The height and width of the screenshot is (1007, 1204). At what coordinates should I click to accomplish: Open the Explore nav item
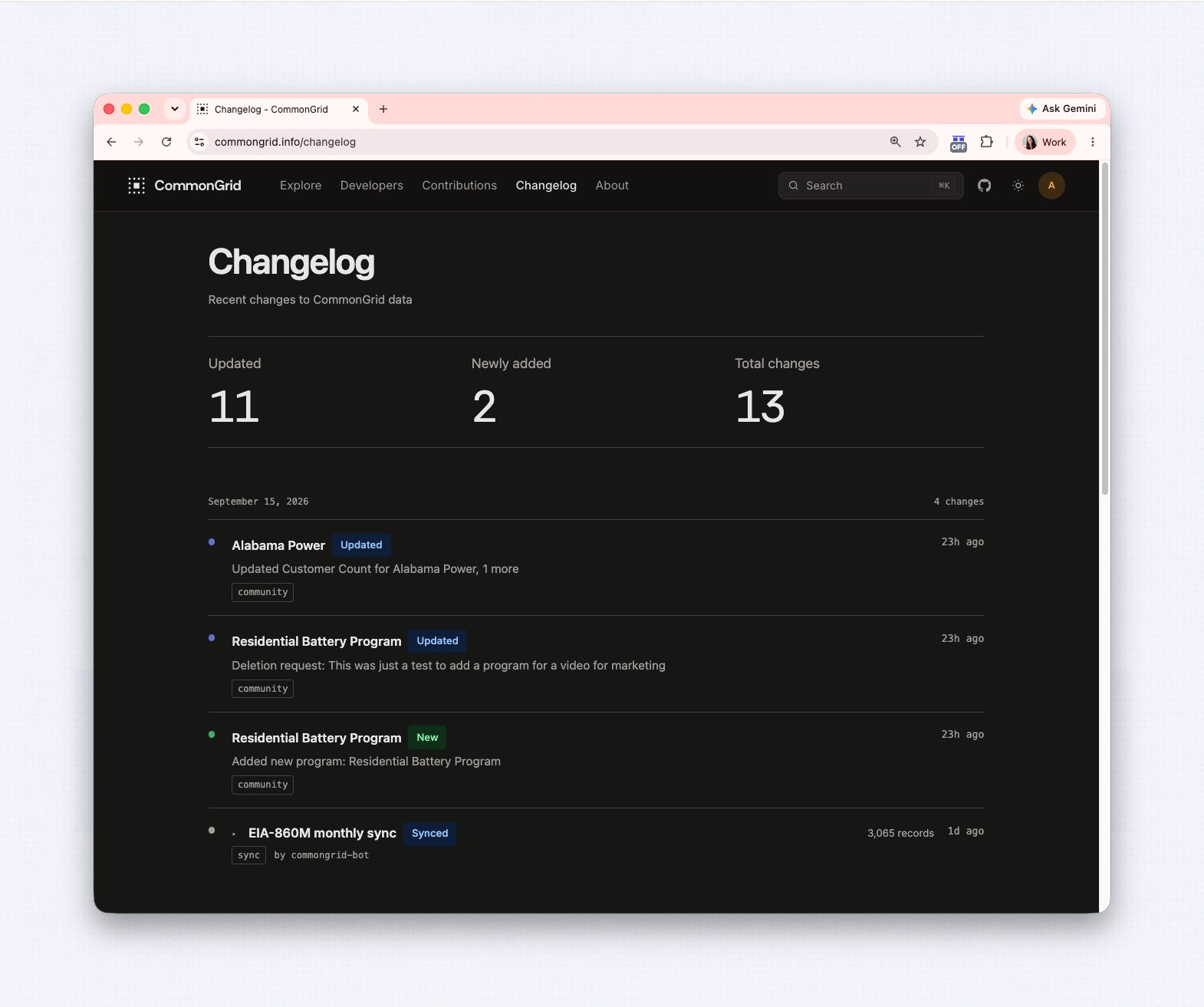tap(301, 186)
